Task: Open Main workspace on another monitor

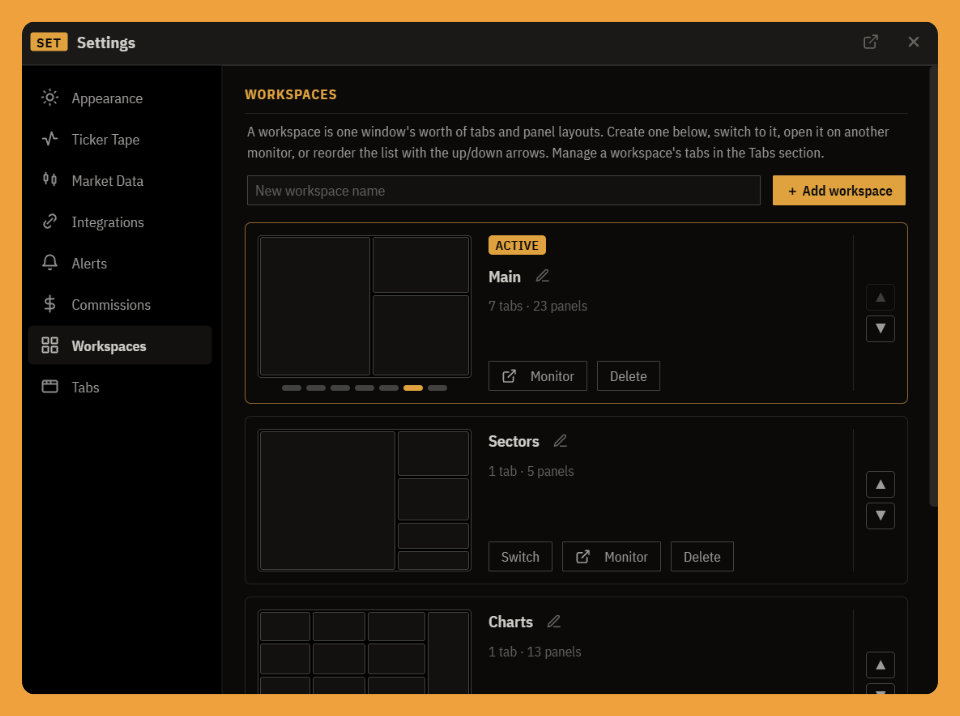Action: (538, 376)
